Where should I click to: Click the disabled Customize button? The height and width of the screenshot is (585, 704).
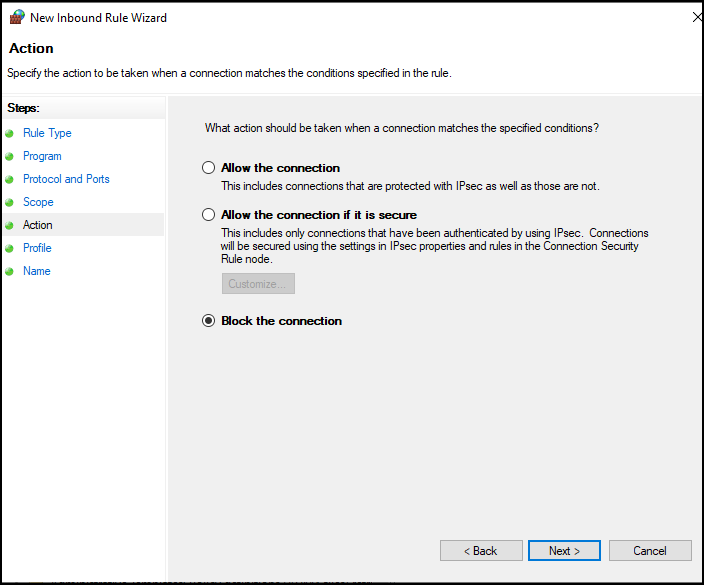pyautogui.click(x=258, y=284)
